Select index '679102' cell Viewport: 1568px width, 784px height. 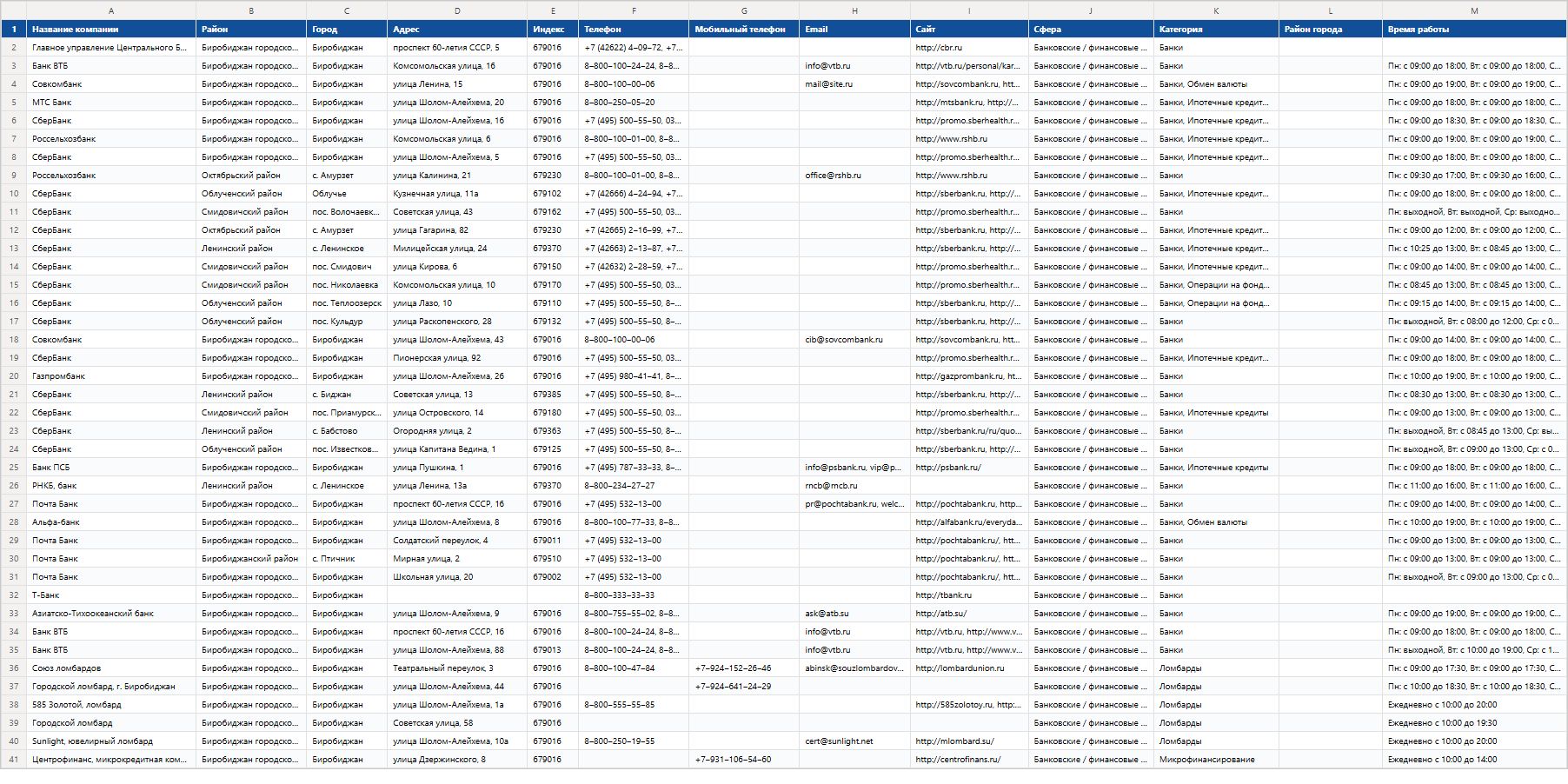click(553, 194)
